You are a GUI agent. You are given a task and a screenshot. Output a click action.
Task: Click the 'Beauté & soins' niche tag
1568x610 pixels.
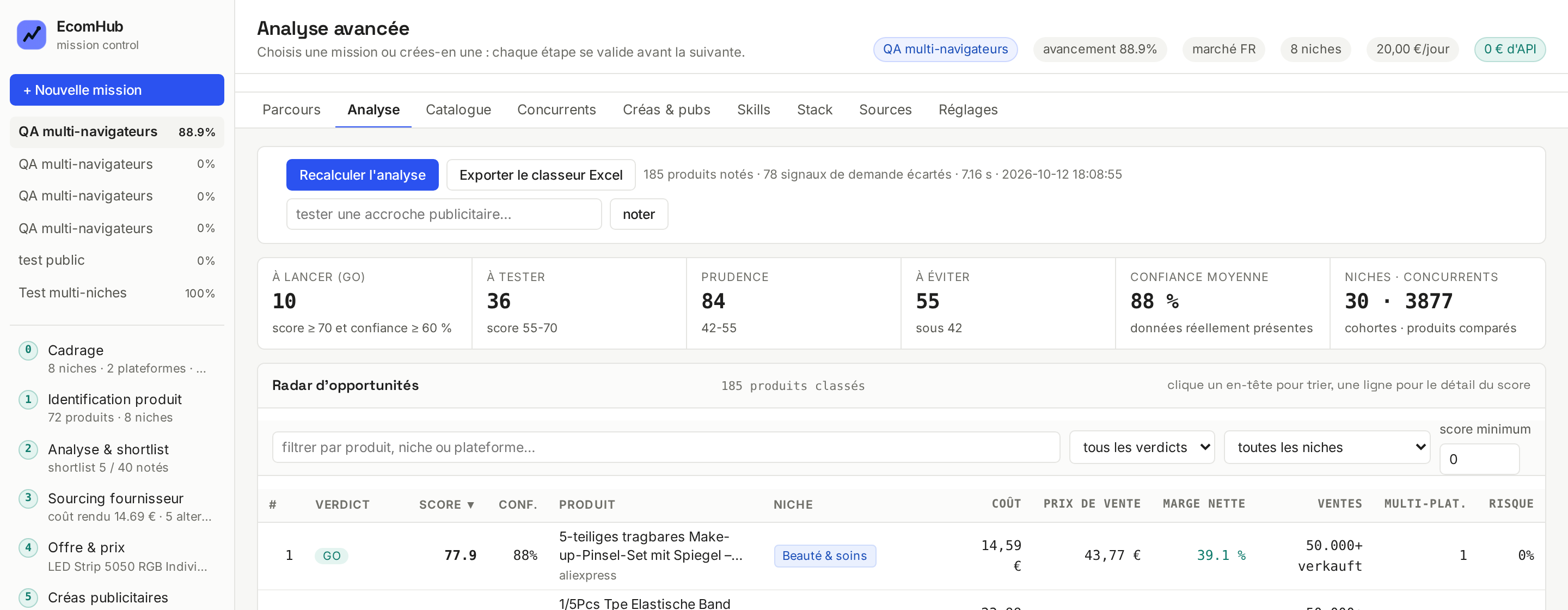824,556
